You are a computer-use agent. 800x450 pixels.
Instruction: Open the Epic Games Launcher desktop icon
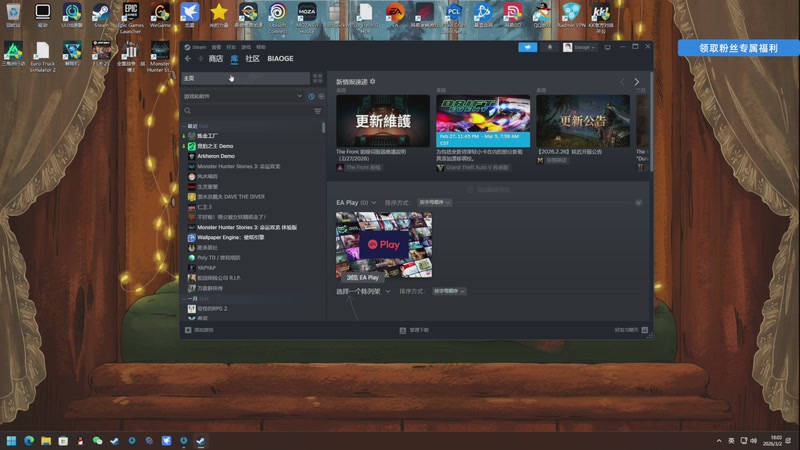coord(131,17)
